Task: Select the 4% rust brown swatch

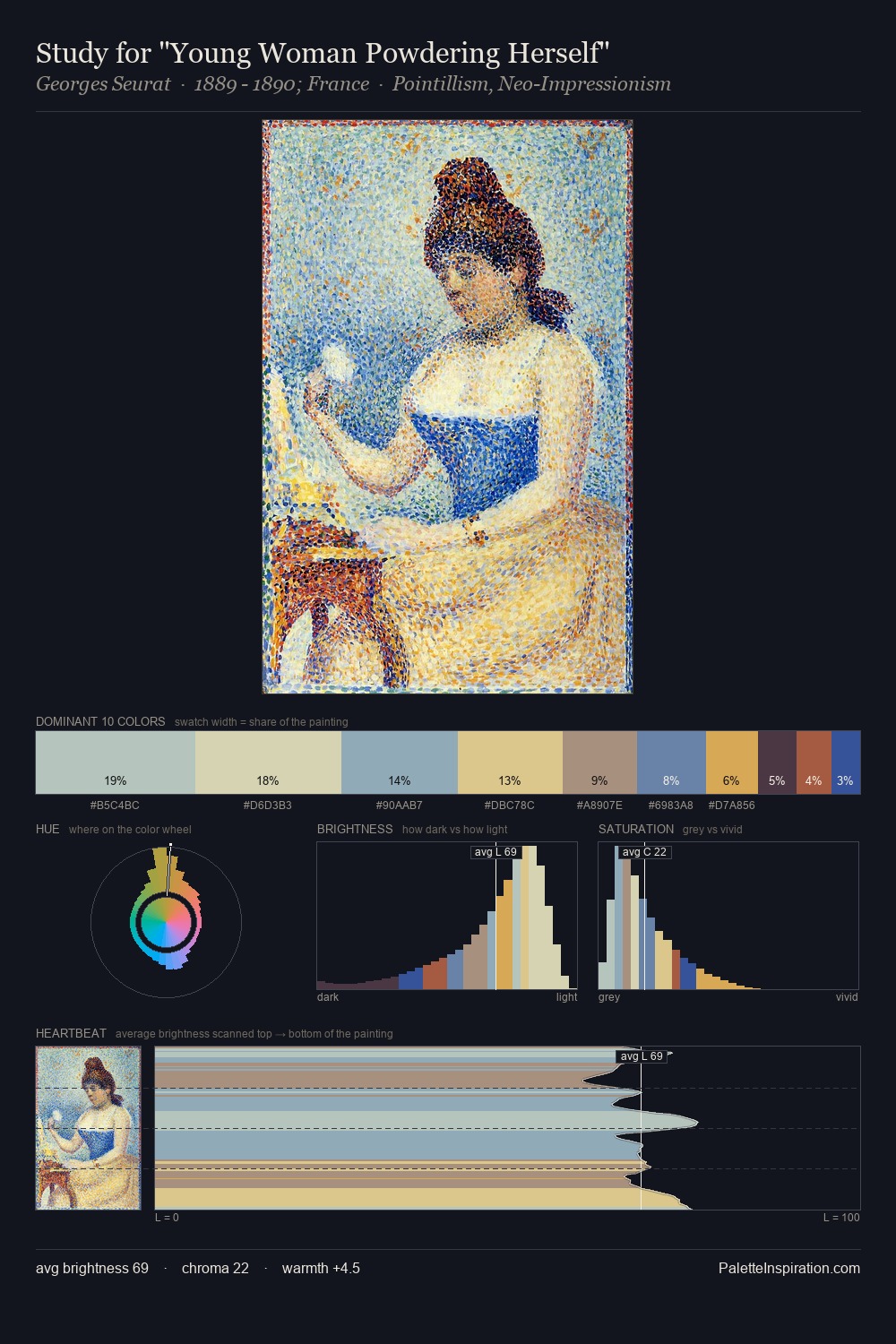Action: point(814,762)
